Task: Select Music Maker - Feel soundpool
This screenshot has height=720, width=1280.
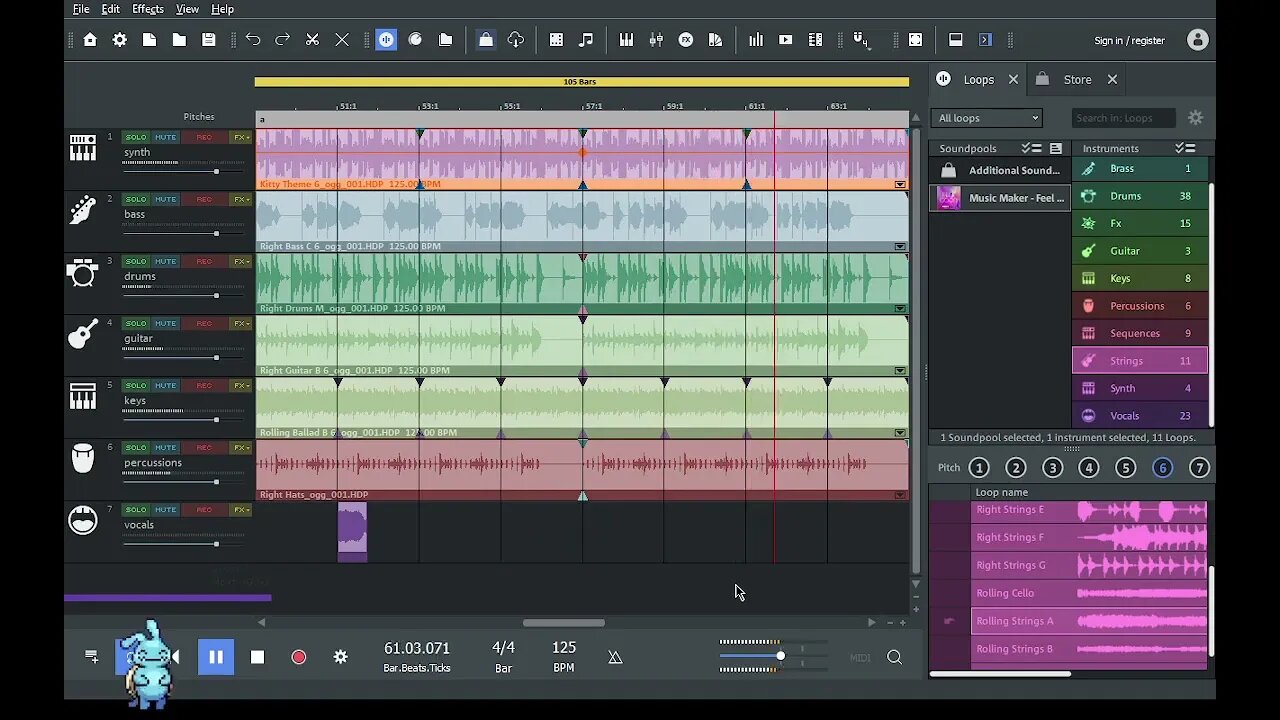Action: (x=1000, y=198)
